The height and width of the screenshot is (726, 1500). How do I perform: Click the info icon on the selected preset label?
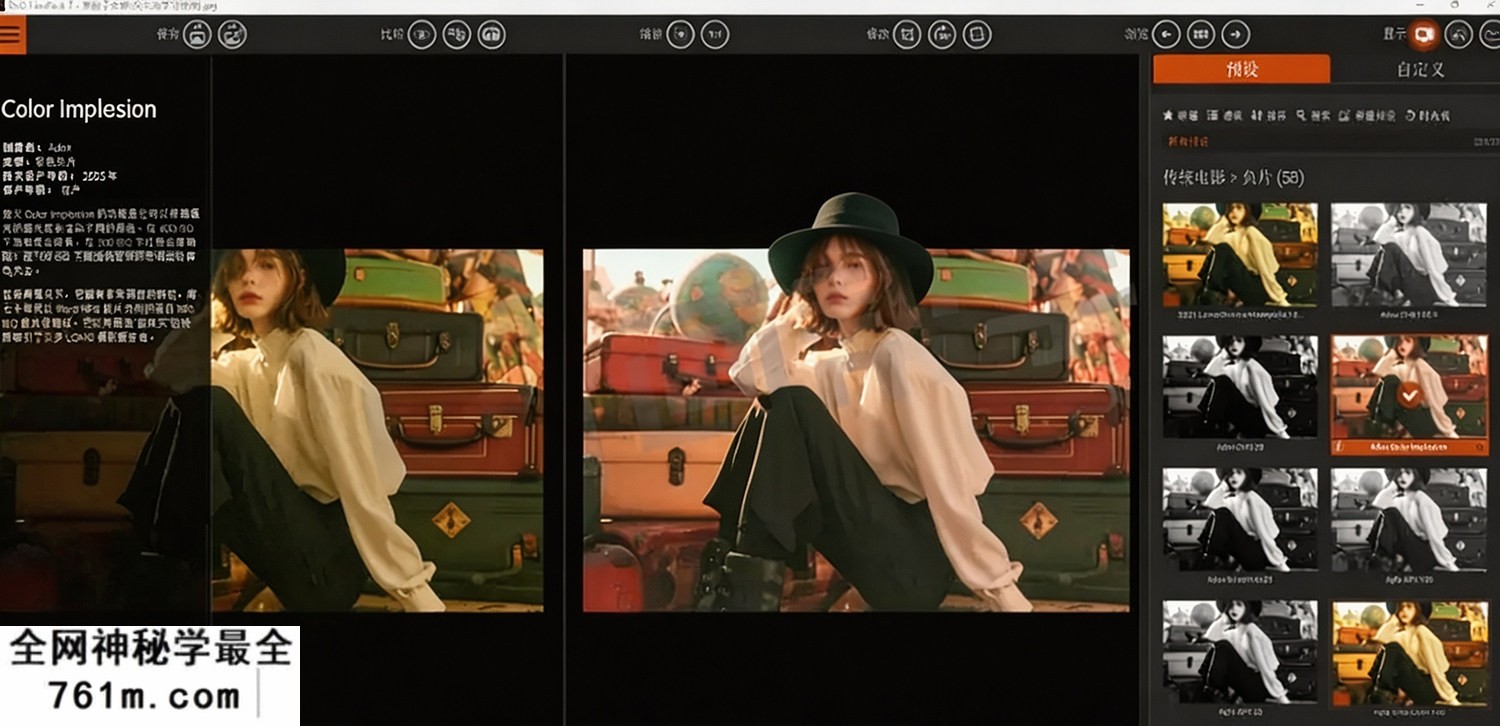[1341, 448]
